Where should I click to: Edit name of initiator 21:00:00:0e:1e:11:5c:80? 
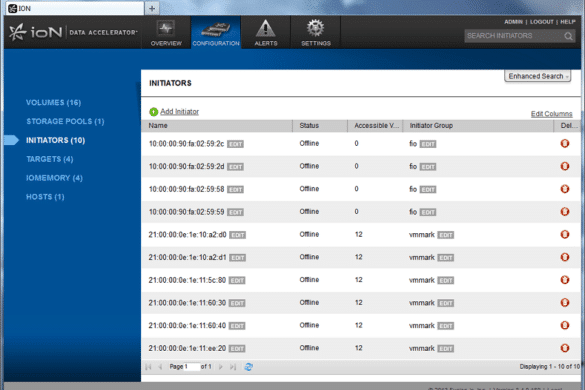[x=237, y=281]
